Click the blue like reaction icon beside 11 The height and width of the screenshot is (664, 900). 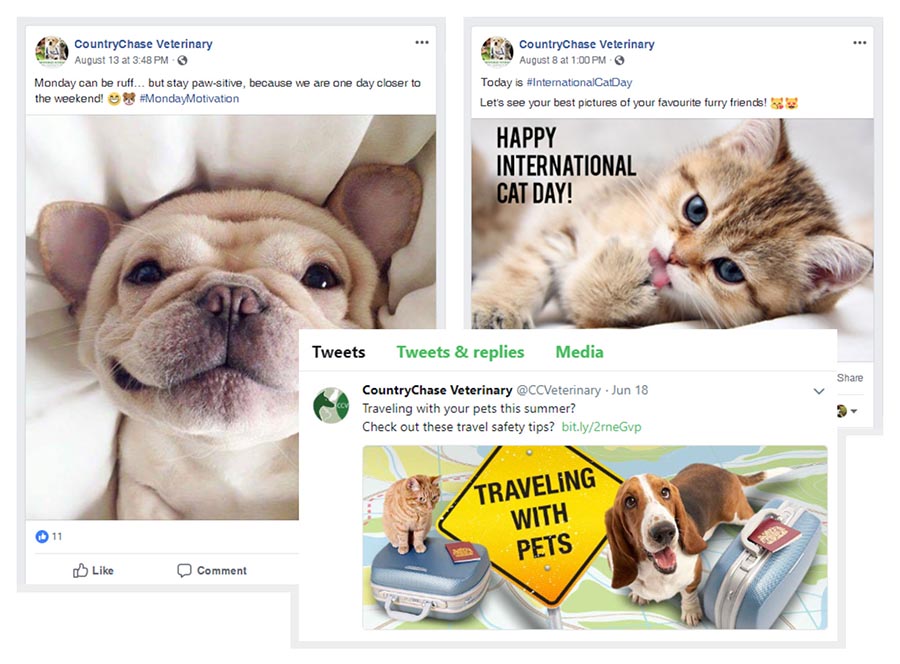click(42, 537)
